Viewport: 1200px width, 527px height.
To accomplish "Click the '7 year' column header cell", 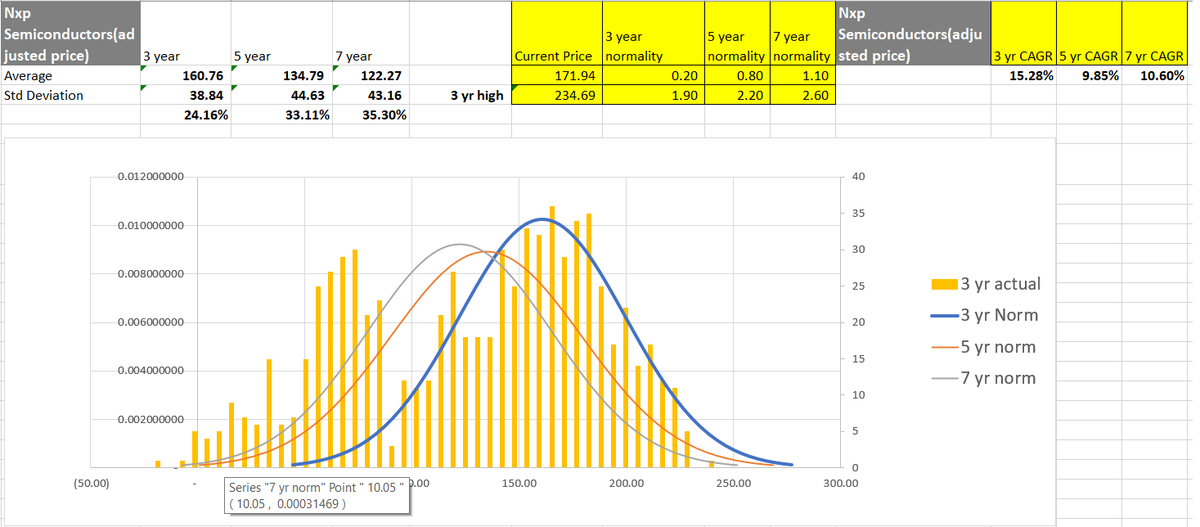I will pyautogui.click(x=371, y=34).
